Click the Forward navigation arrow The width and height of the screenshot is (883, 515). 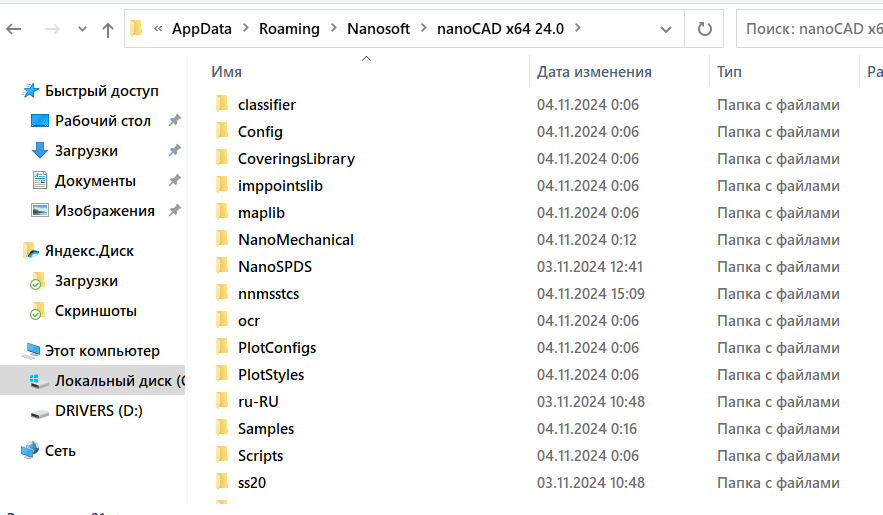click(52, 29)
